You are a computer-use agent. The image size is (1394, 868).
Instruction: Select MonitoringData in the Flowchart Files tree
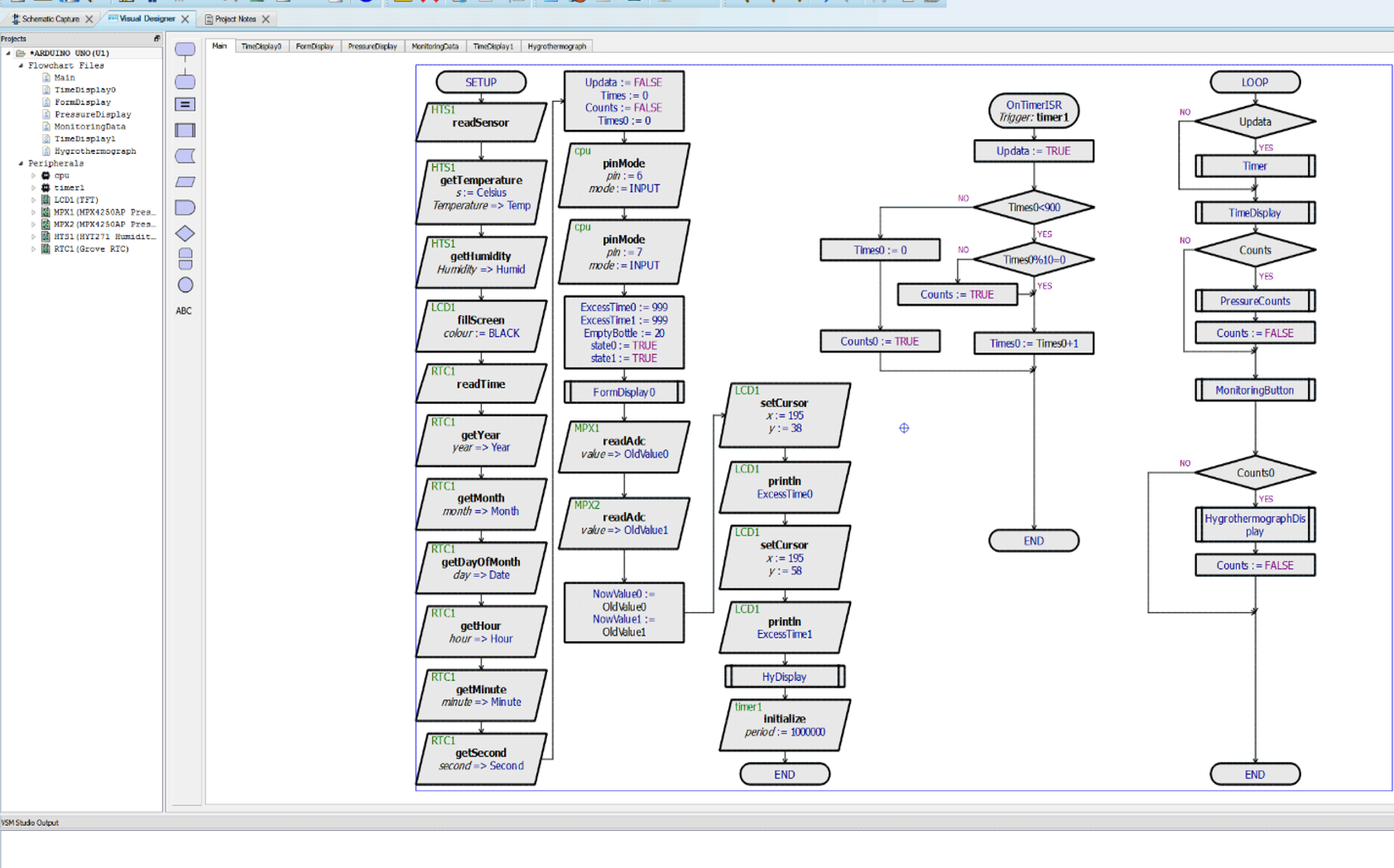90,127
